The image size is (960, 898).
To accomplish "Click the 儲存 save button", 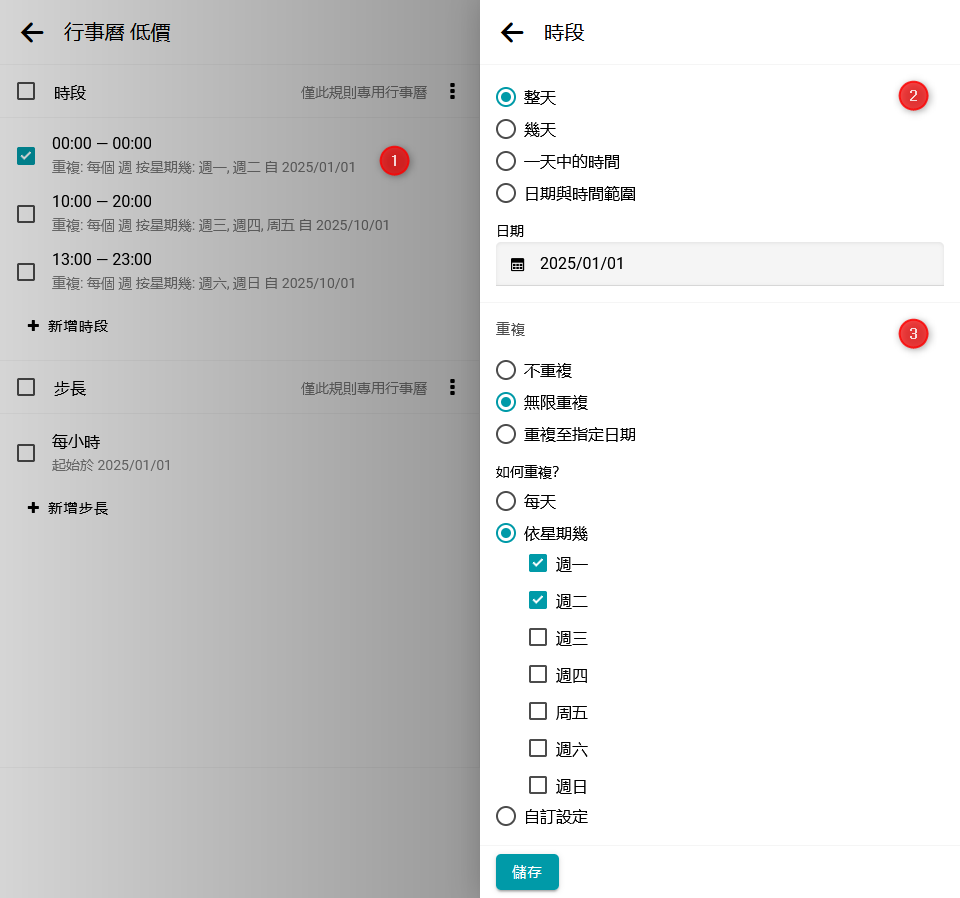I will tap(527, 872).
